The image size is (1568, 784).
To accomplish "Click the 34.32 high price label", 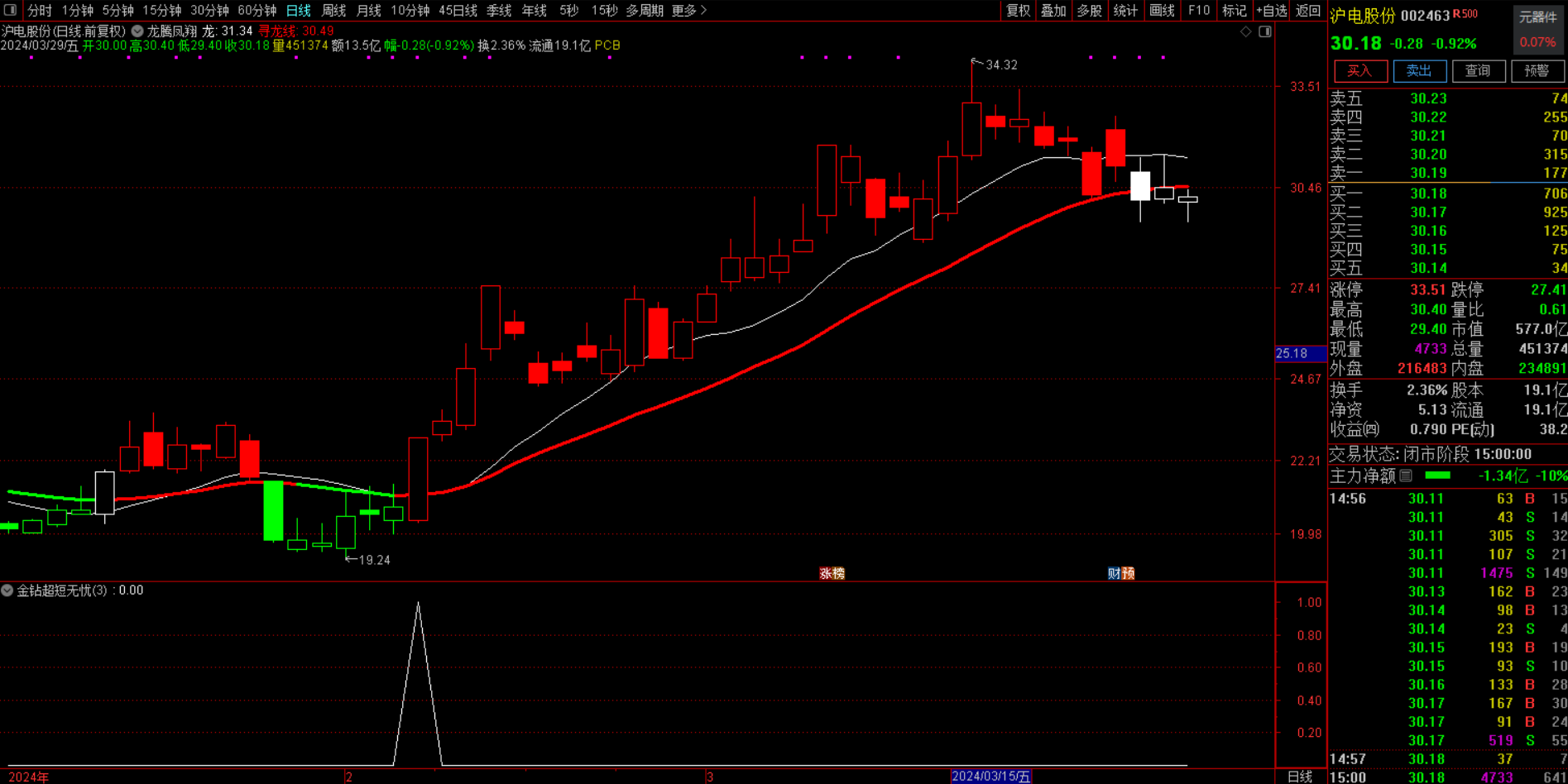I will tap(1001, 65).
